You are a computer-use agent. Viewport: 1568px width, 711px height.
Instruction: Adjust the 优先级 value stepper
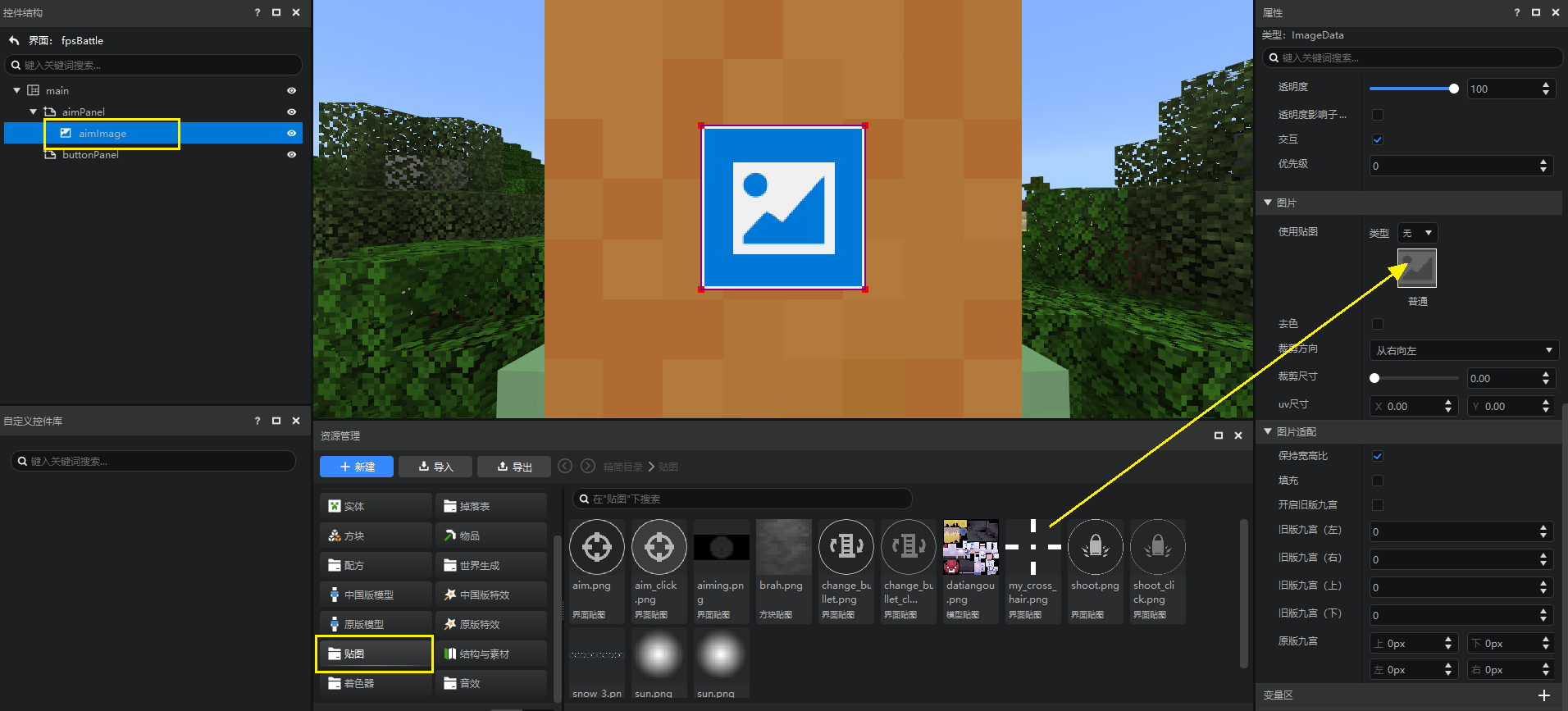[x=1543, y=166]
